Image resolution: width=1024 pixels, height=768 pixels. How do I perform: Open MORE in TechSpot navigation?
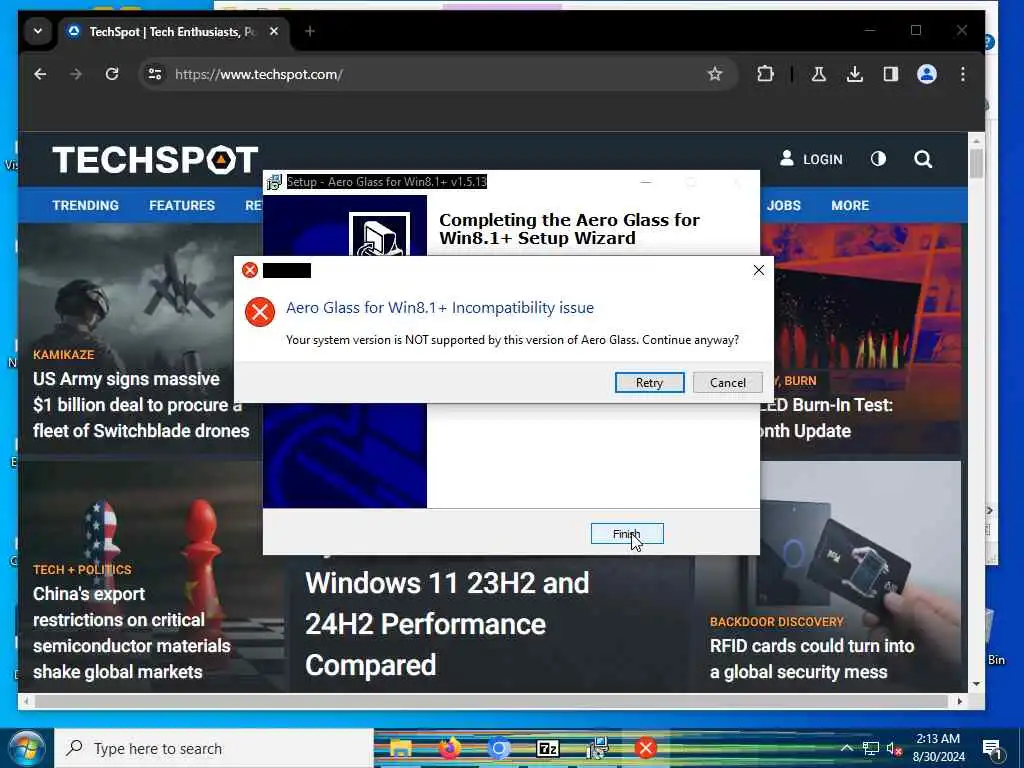[x=850, y=205]
